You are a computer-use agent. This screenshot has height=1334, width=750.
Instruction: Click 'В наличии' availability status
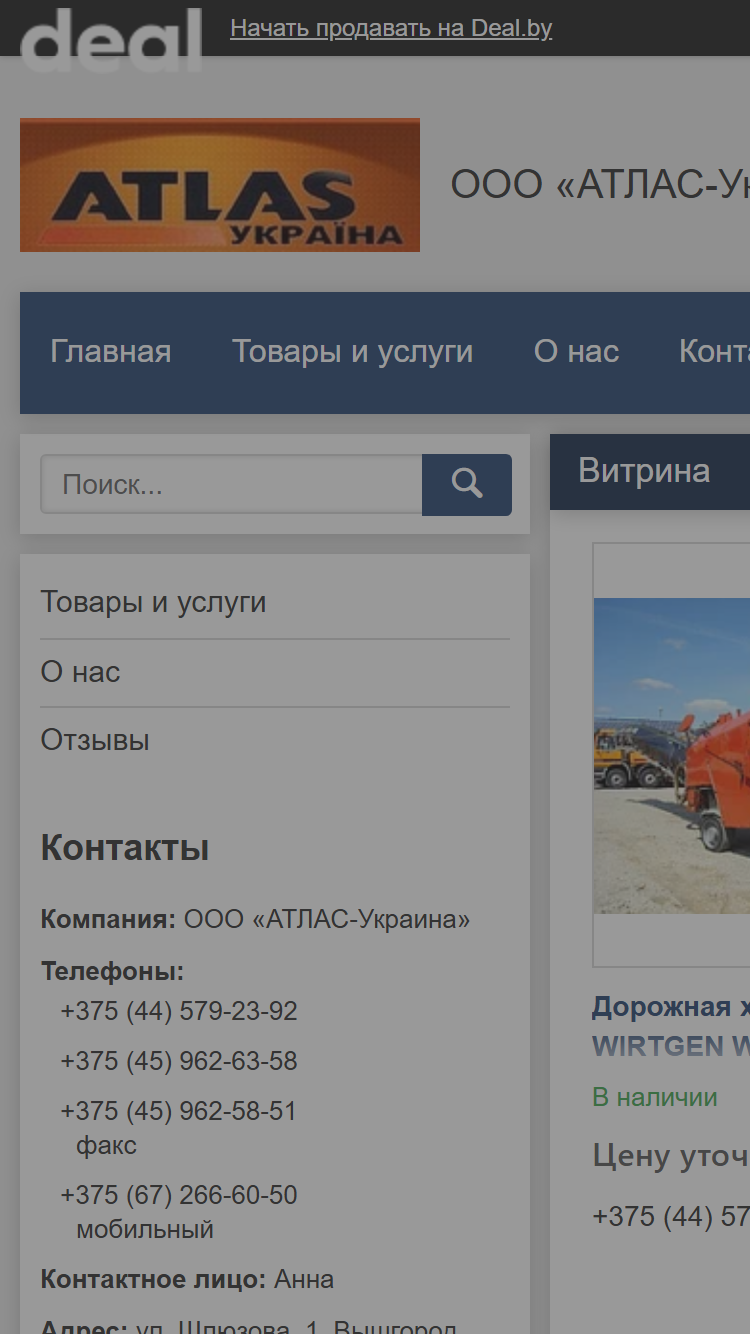pos(655,1097)
